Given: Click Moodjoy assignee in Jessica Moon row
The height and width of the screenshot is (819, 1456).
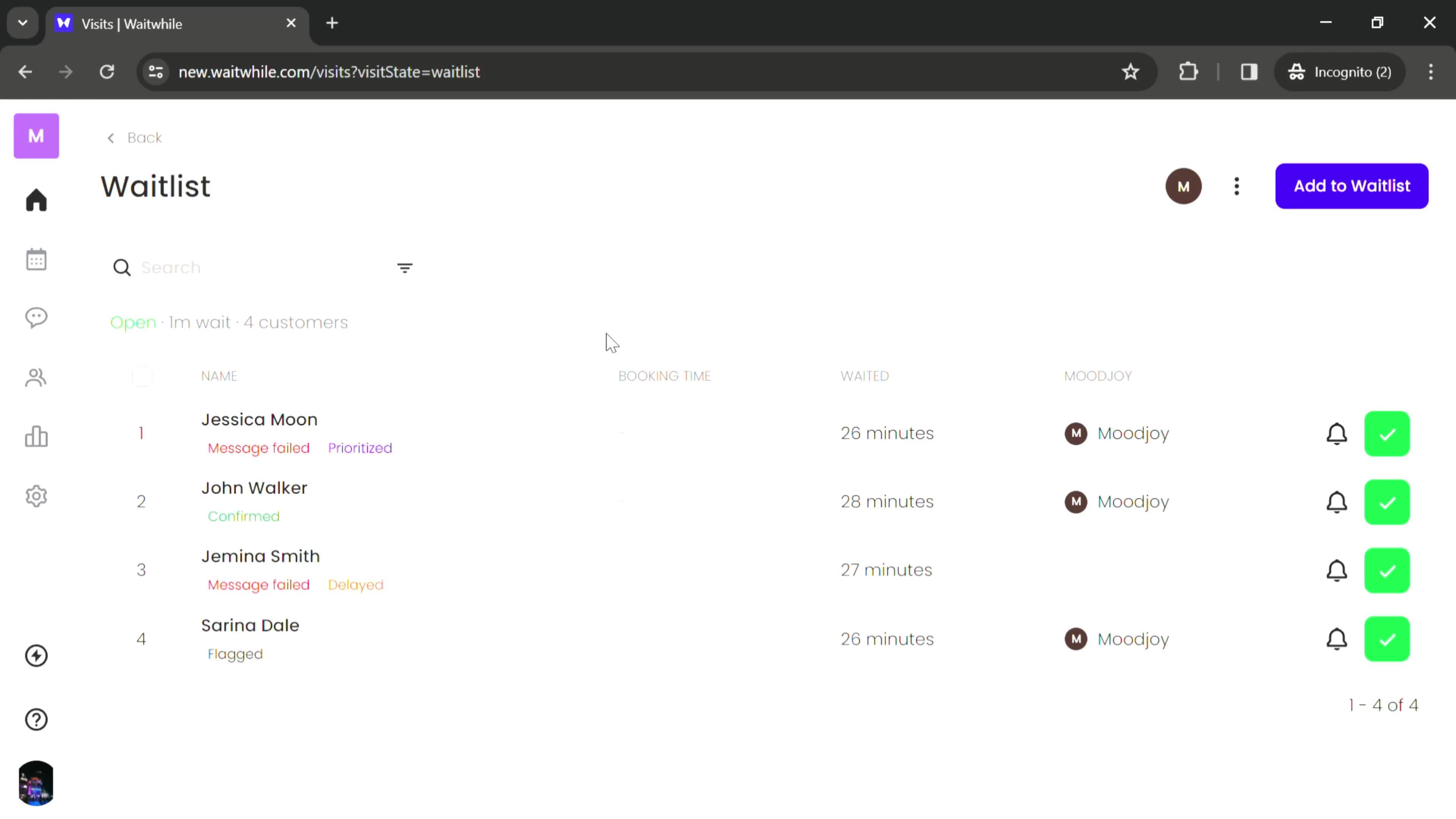Looking at the screenshot, I should [x=1117, y=433].
